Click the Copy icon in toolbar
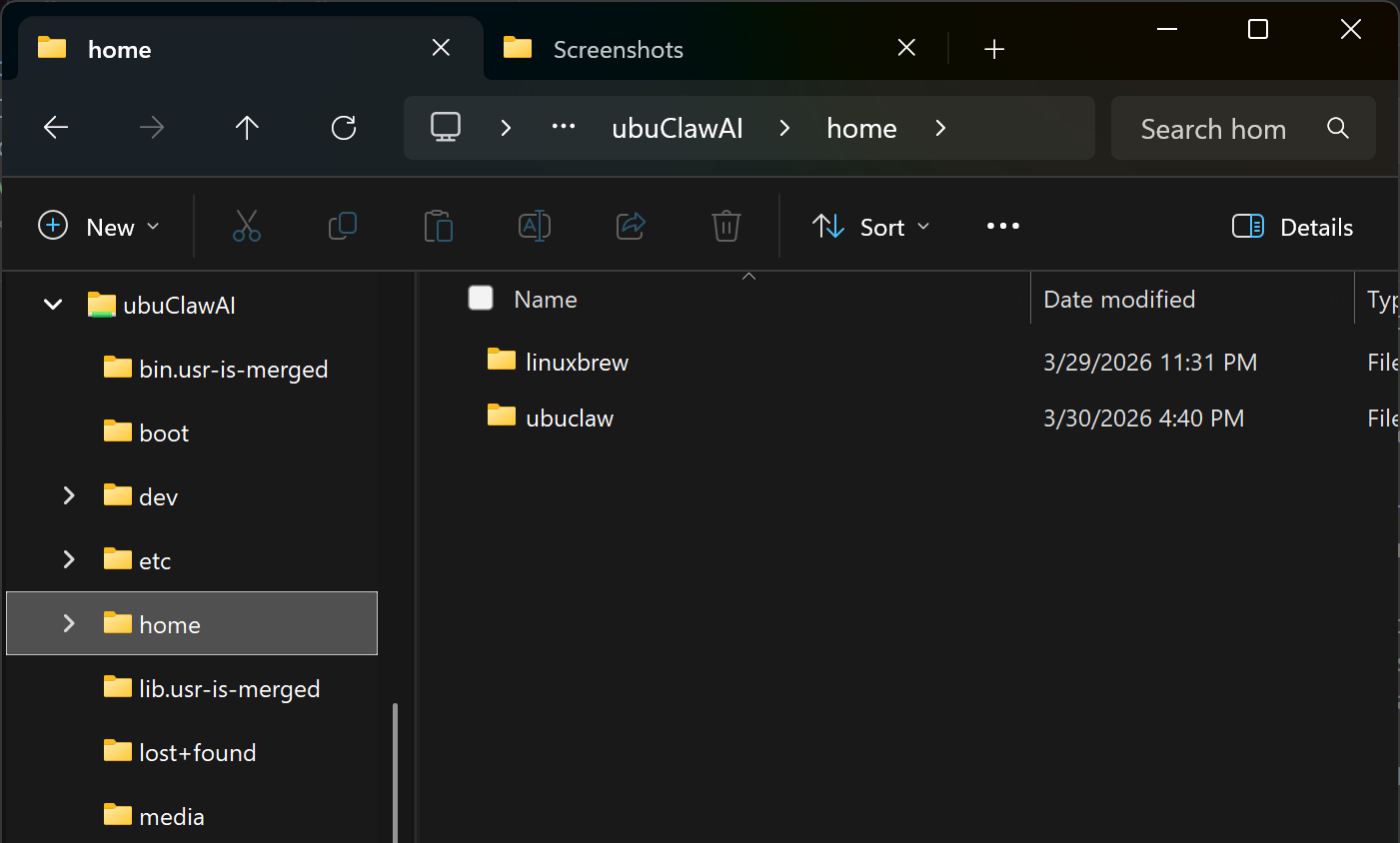 pyautogui.click(x=343, y=226)
